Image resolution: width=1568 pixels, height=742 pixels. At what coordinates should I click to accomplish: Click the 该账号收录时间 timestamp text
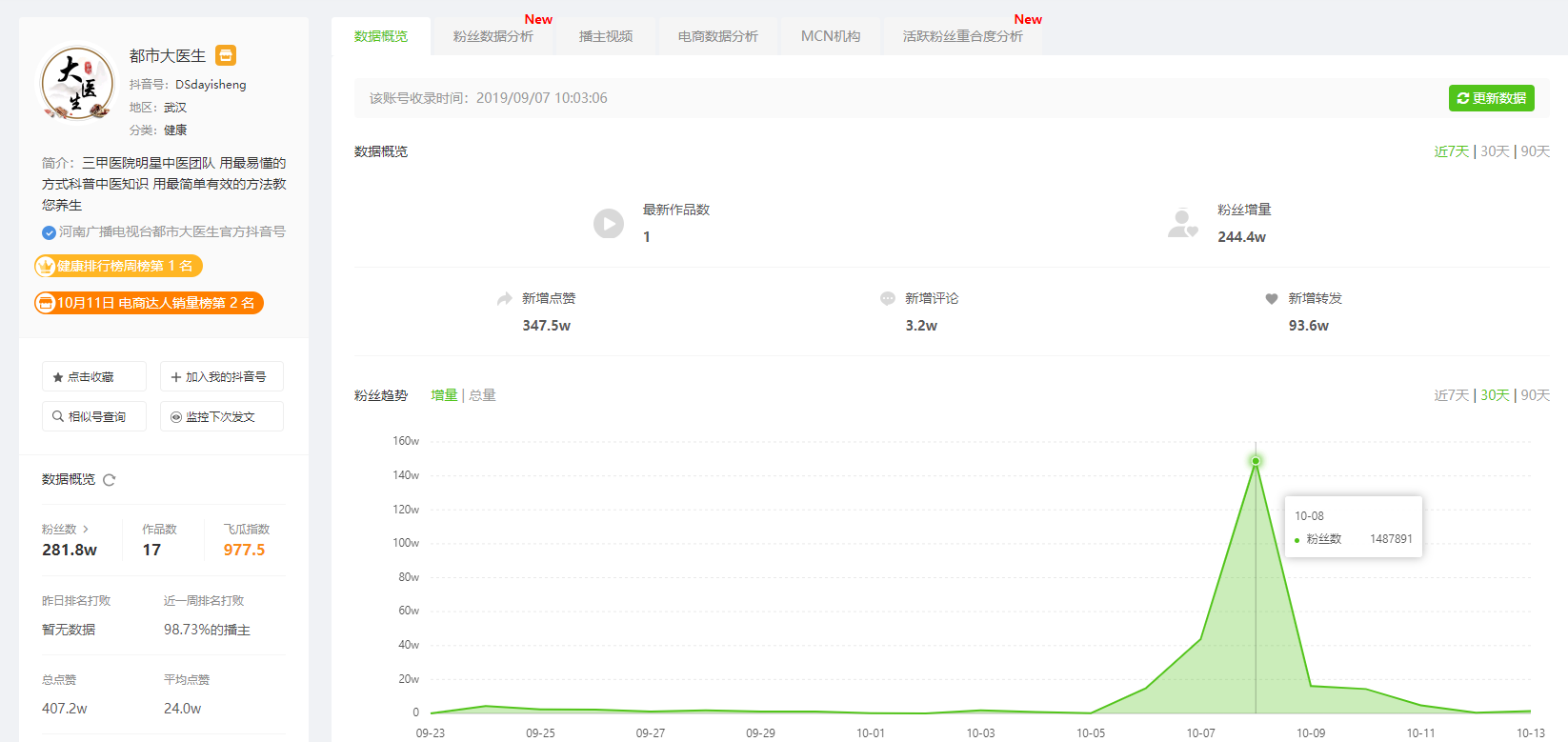pyautogui.click(x=489, y=98)
